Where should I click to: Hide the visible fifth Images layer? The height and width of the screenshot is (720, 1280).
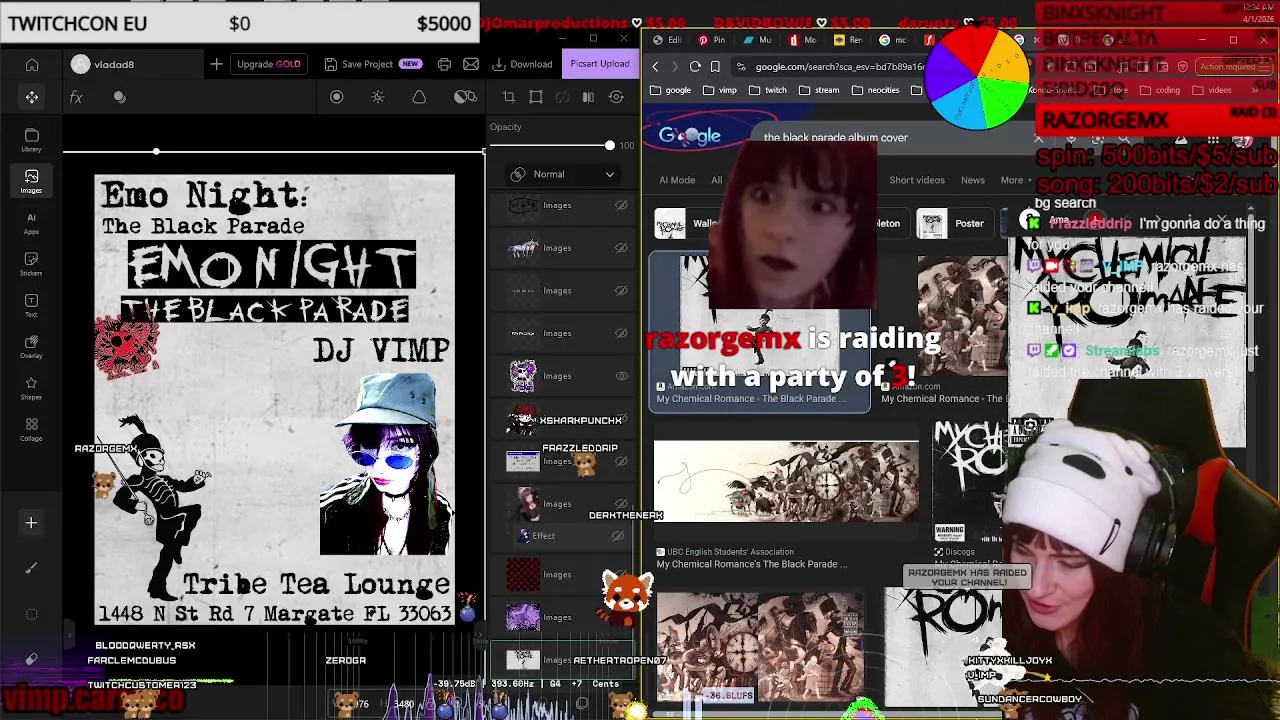[x=621, y=376]
